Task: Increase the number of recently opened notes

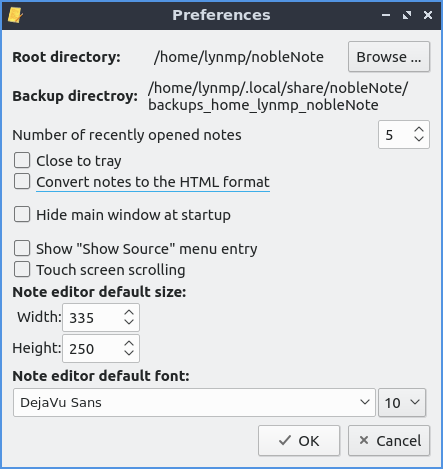Action: [419, 130]
